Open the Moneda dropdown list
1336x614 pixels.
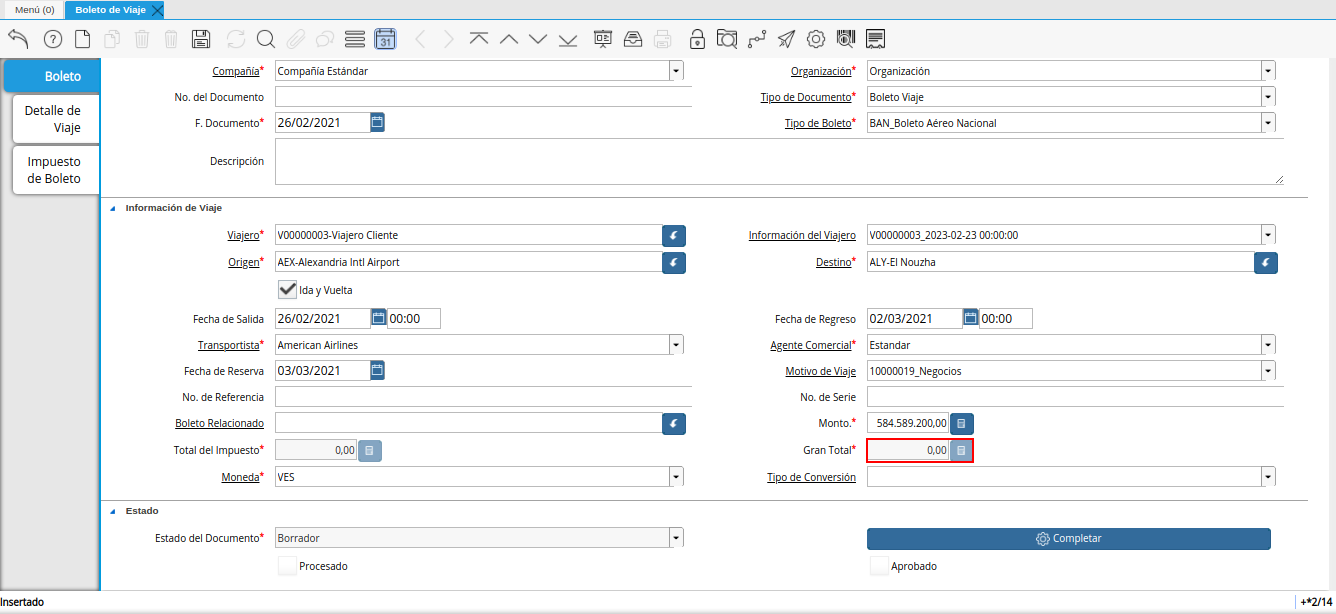[x=676, y=477]
